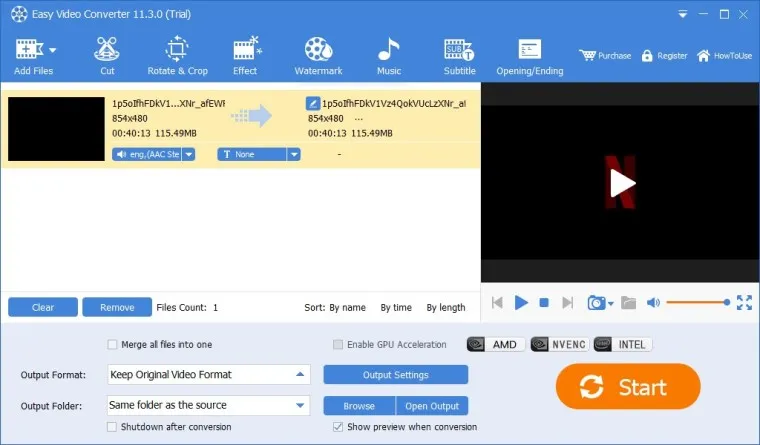This screenshot has width=760, height=445.
Task: Skip to next track in player
Action: [567, 303]
